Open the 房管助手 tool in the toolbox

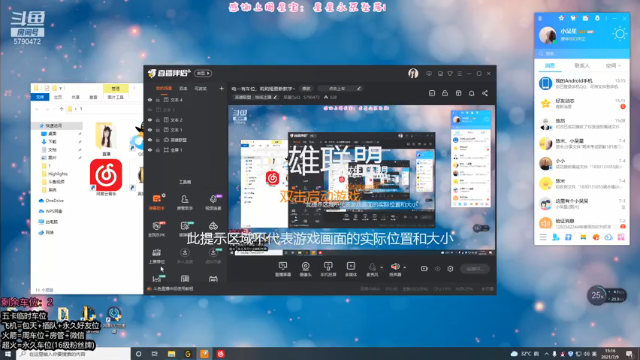tap(184, 202)
